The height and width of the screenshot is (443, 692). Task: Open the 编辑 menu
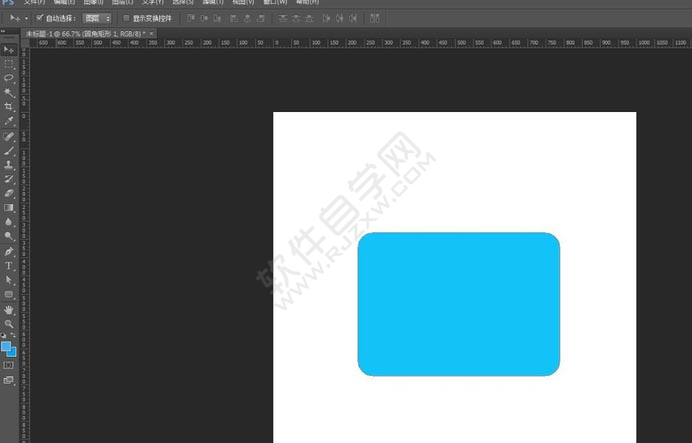tap(64, 2)
